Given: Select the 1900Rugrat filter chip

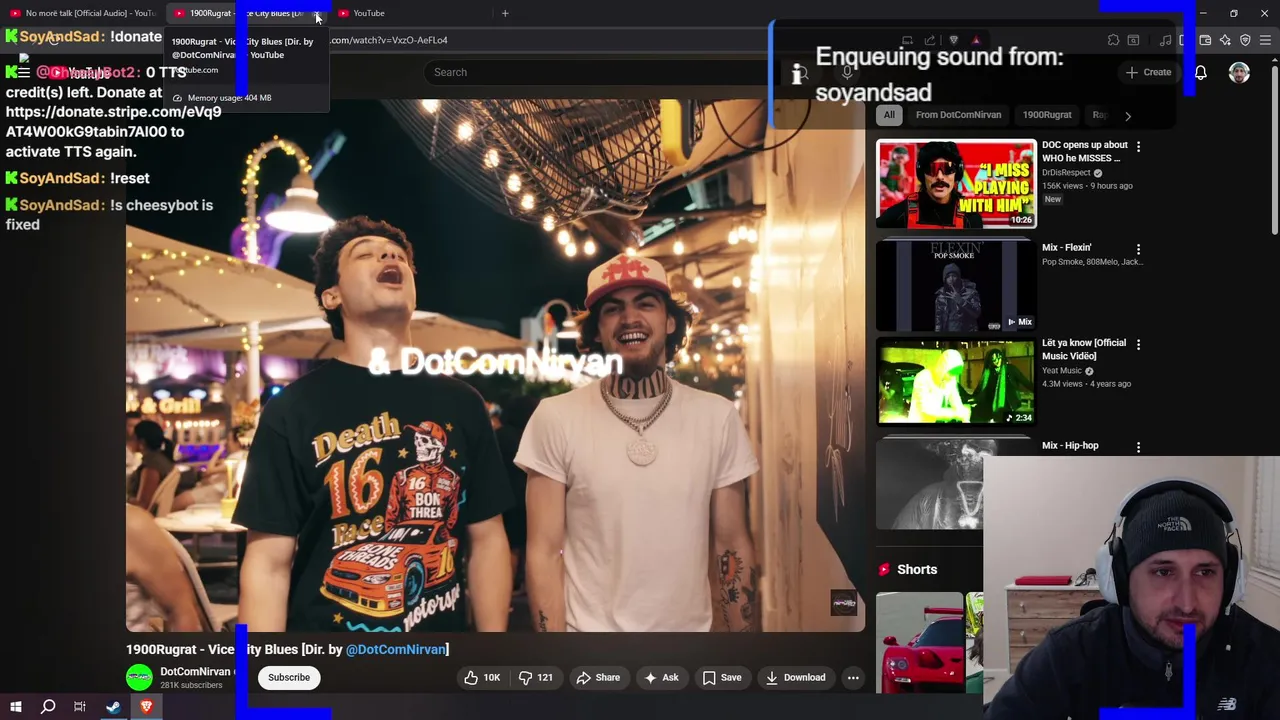Looking at the screenshot, I should coord(1047,115).
